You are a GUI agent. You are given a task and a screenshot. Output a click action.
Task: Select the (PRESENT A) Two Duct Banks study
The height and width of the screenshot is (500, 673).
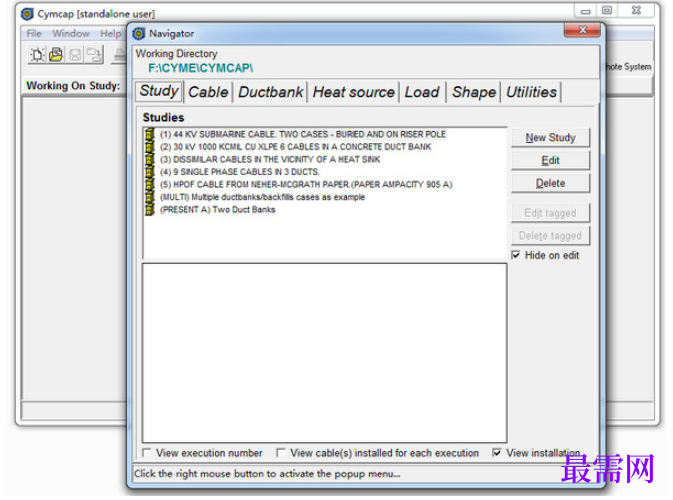(218, 209)
